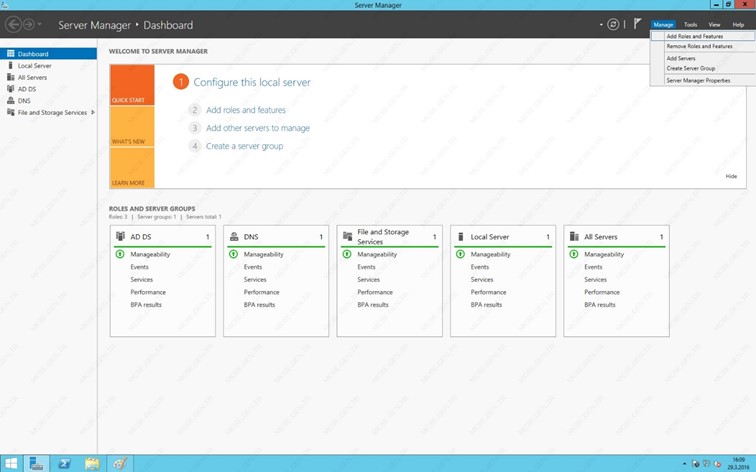Screen dimensions: 756x472
Task: Launch PowerShell from the taskbar
Action: [x=64, y=464]
